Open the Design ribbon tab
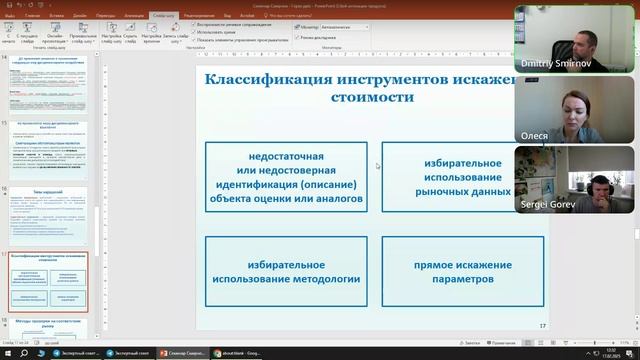640x360 pixels. [80, 16]
